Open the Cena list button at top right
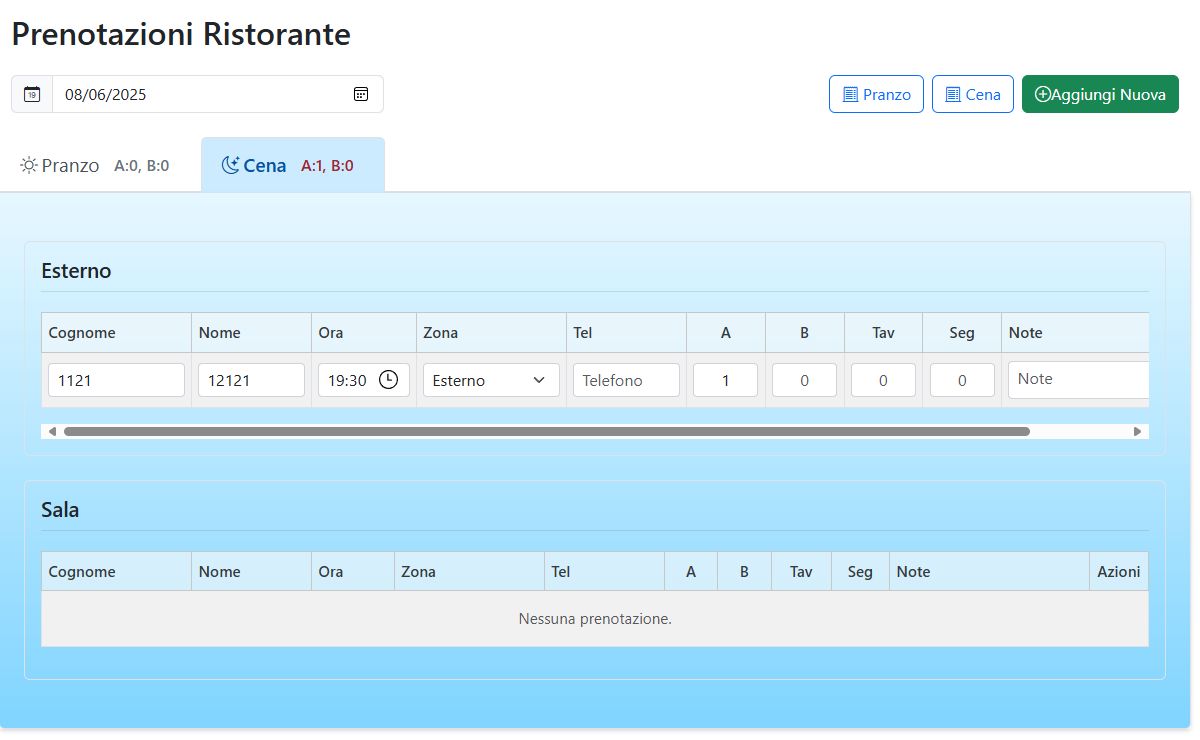This screenshot has width=1200, height=740. pyautogui.click(x=972, y=94)
